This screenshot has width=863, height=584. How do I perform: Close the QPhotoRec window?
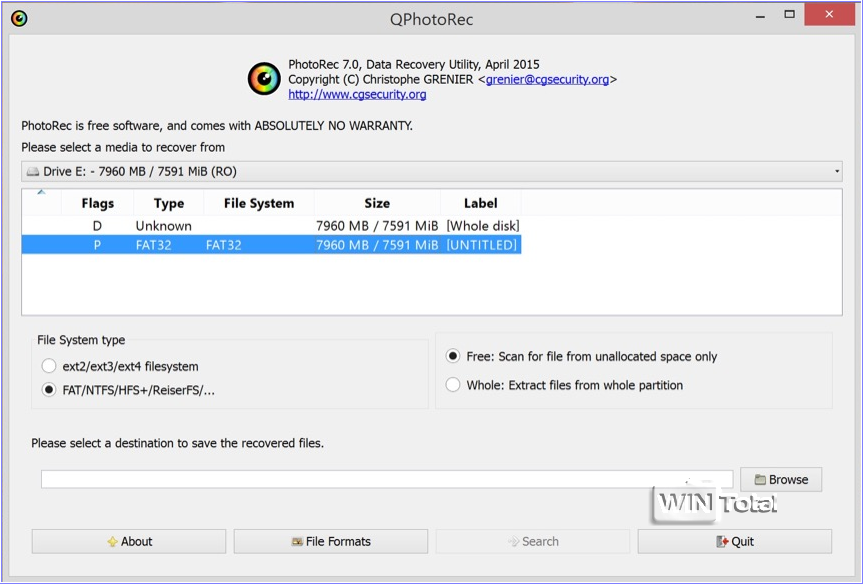(x=829, y=15)
